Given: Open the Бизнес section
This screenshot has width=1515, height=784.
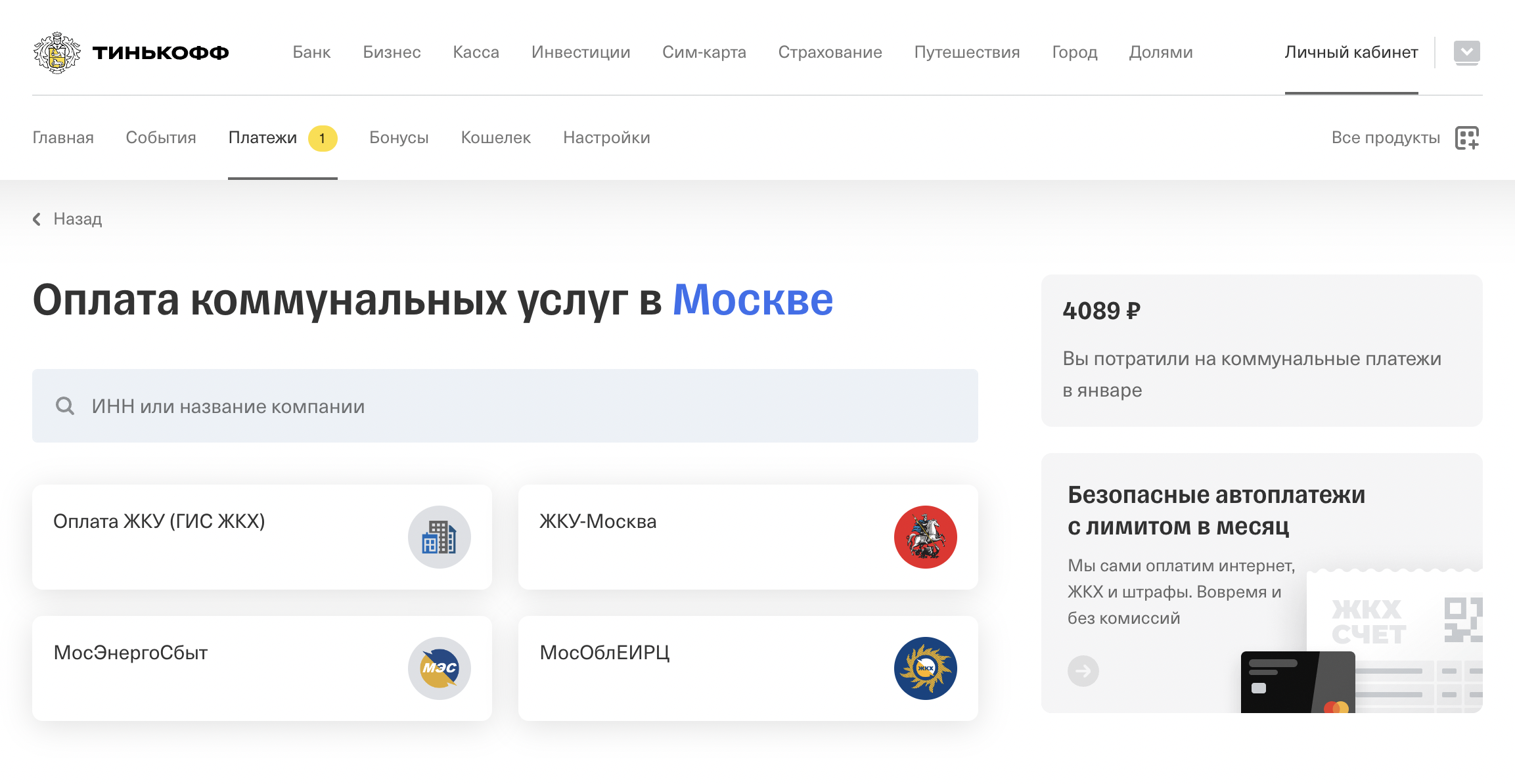Looking at the screenshot, I should pyautogui.click(x=392, y=53).
